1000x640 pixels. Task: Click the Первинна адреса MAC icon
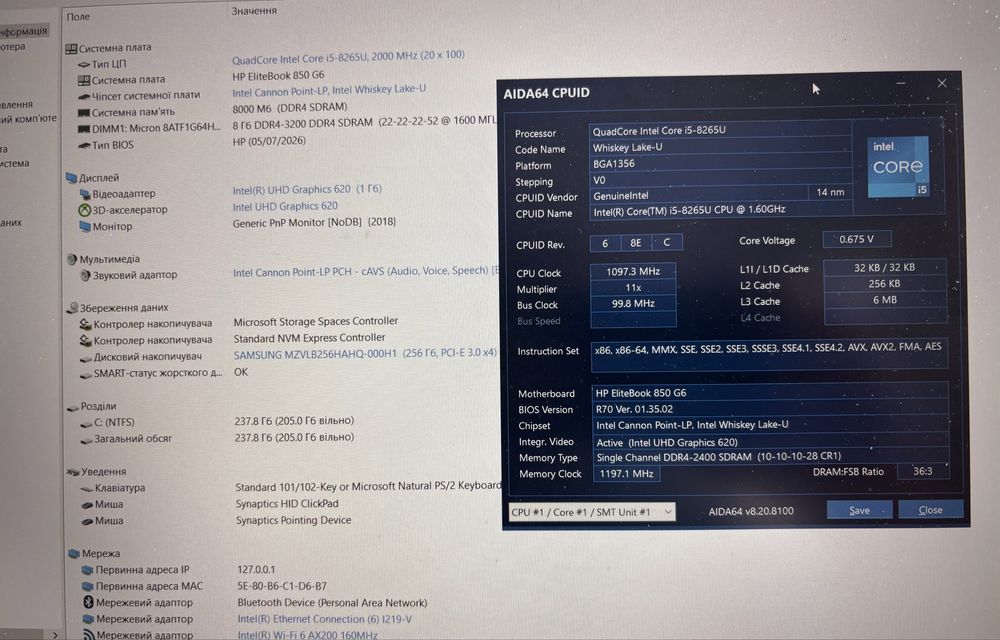point(88,586)
